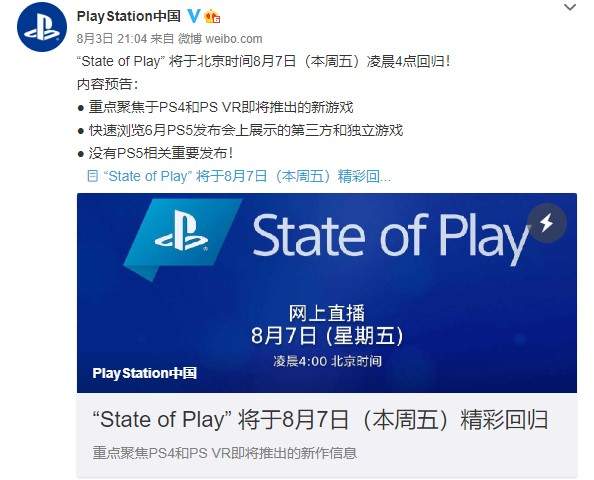Open the card title 精彩回归 headline
The image size is (594, 480).
tap(320, 420)
